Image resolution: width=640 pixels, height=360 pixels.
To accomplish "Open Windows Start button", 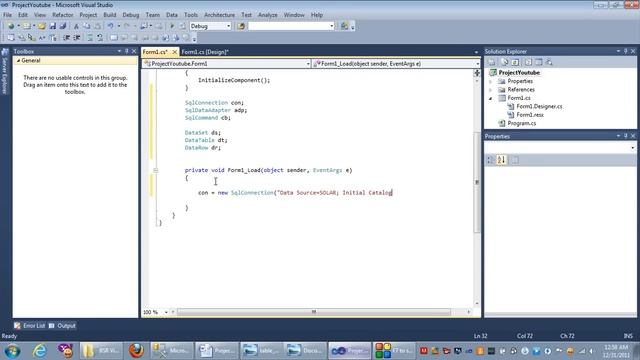I will tap(12, 351).
